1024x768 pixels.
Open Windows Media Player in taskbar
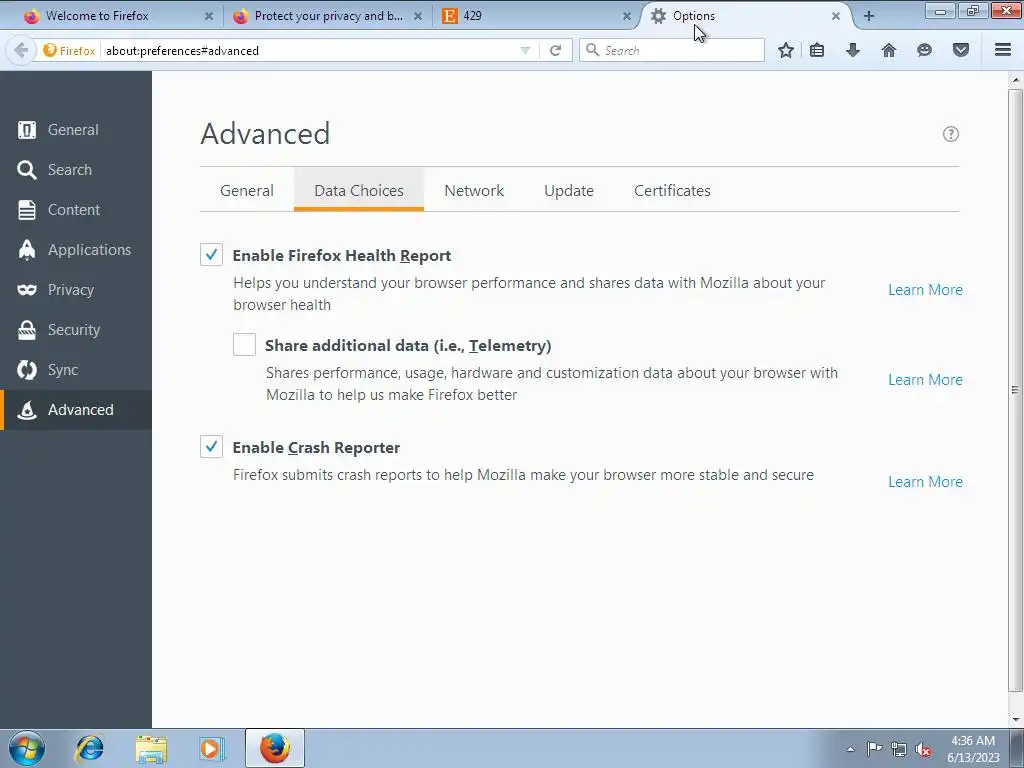click(212, 748)
